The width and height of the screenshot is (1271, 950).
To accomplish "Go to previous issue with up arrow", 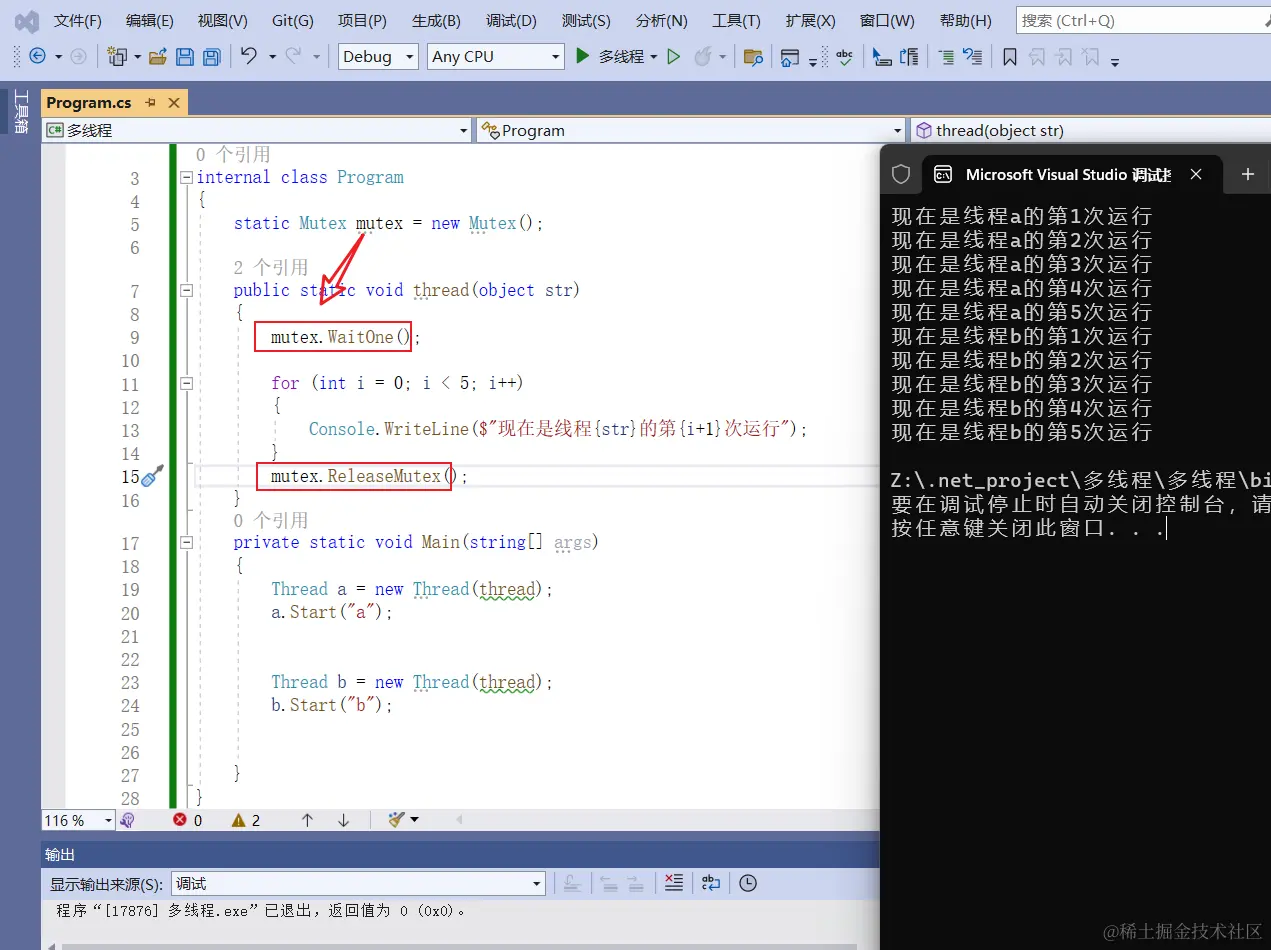I will point(307,820).
